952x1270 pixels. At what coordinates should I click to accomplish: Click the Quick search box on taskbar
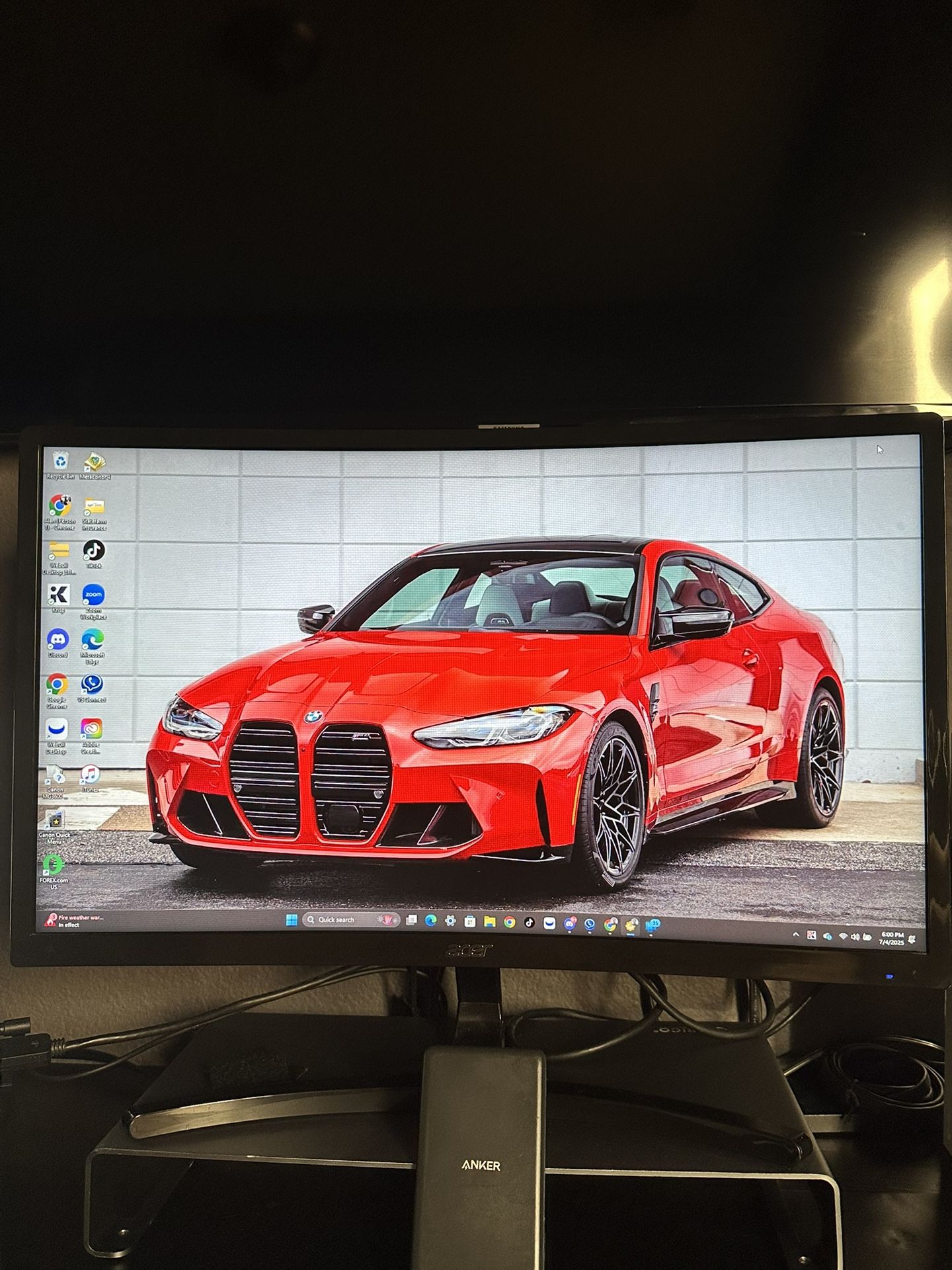coord(351,919)
